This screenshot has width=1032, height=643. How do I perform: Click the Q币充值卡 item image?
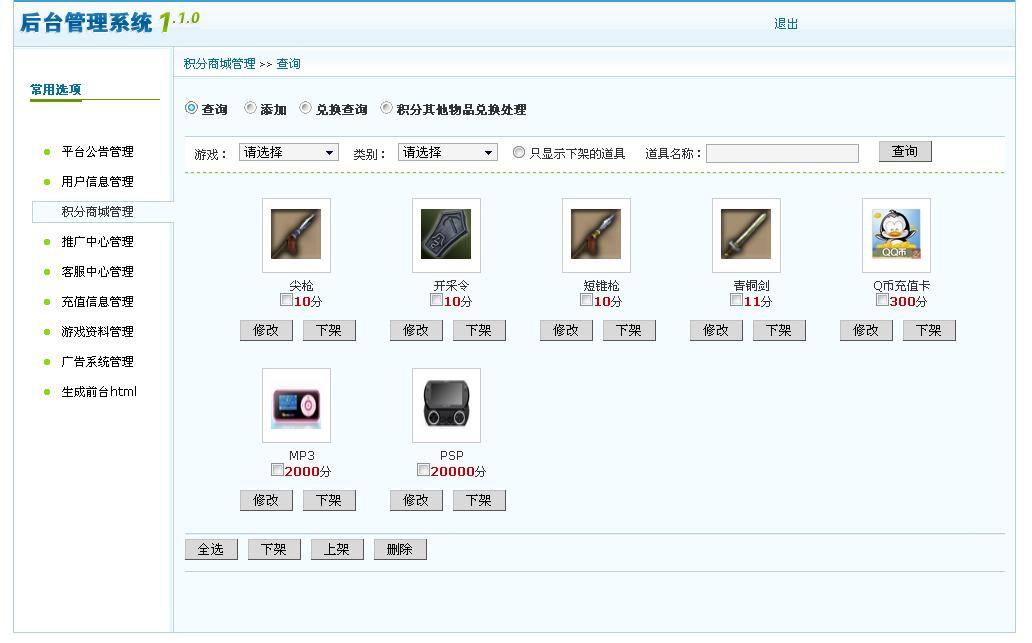[x=895, y=235]
